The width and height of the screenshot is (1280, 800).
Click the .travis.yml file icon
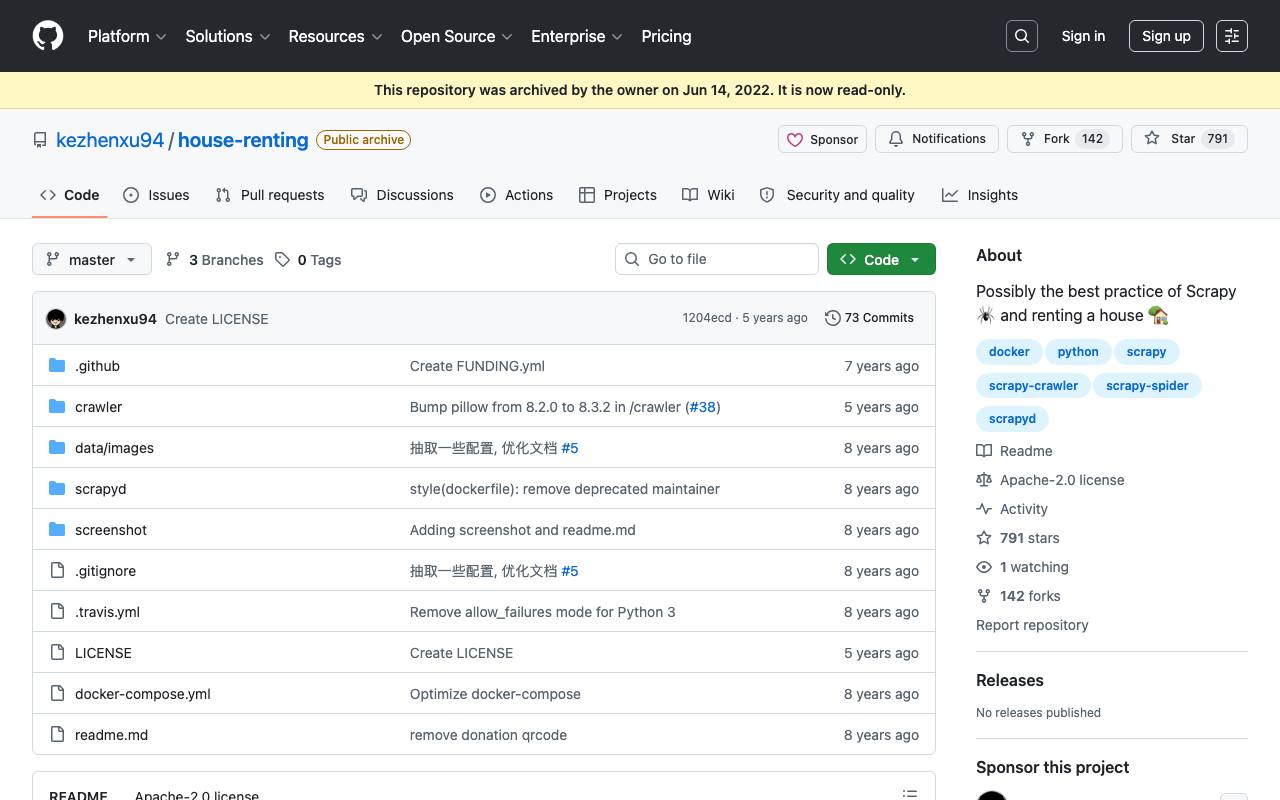click(57, 612)
